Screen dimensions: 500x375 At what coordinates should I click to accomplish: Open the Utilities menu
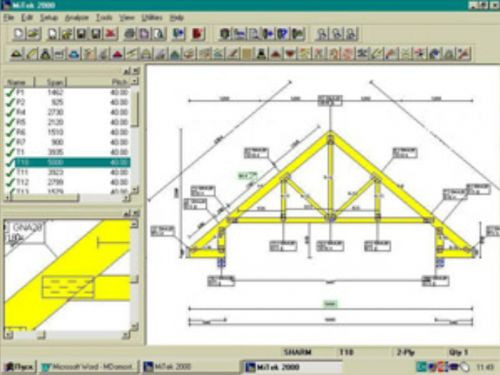pos(152,18)
